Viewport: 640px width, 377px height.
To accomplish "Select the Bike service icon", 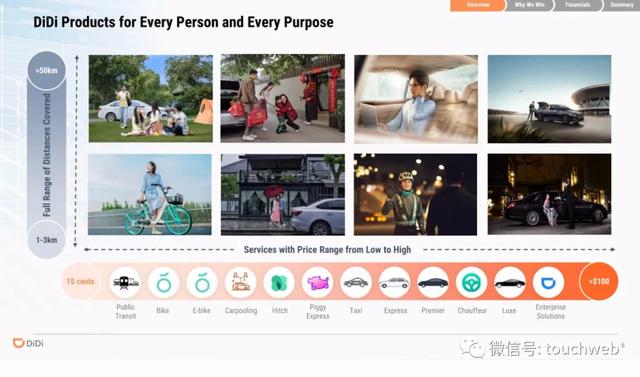I will tap(163, 282).
